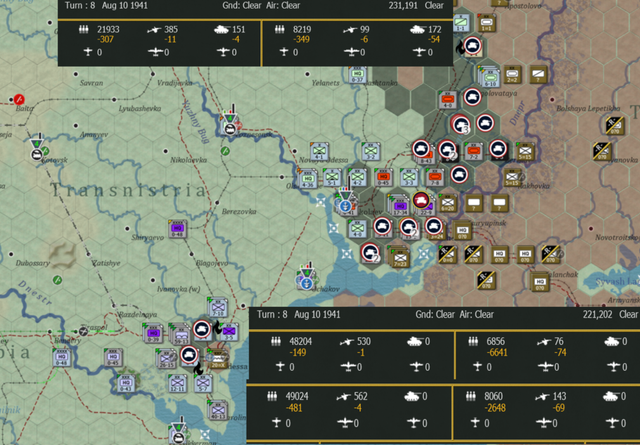The height and width of the screenshot is (445, 640).
Task: Select the HQ 4-36 counter on the Bug
Action: 307,178
